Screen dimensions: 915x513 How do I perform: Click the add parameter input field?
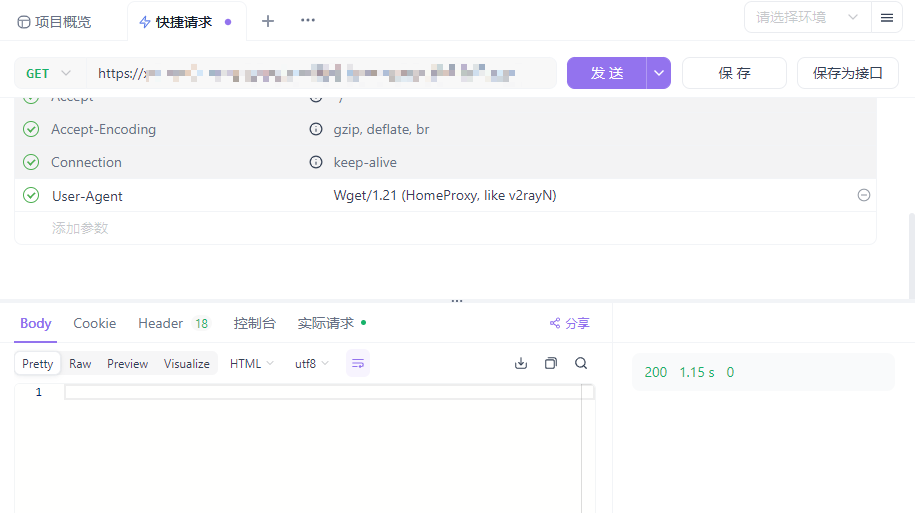coord(80,228)
